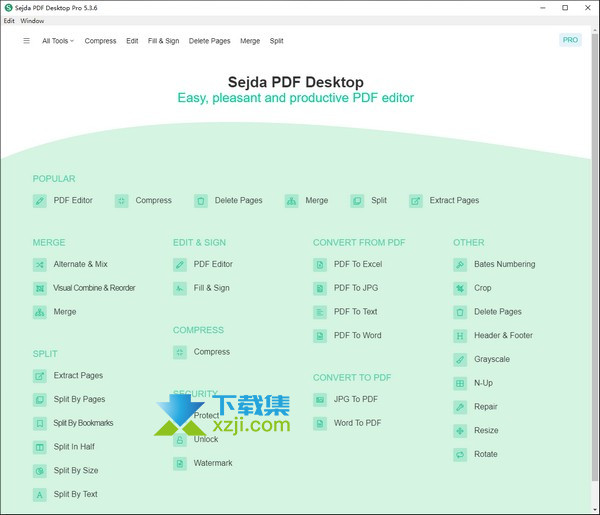Select Compress in the top navigation

click(100, 41)
